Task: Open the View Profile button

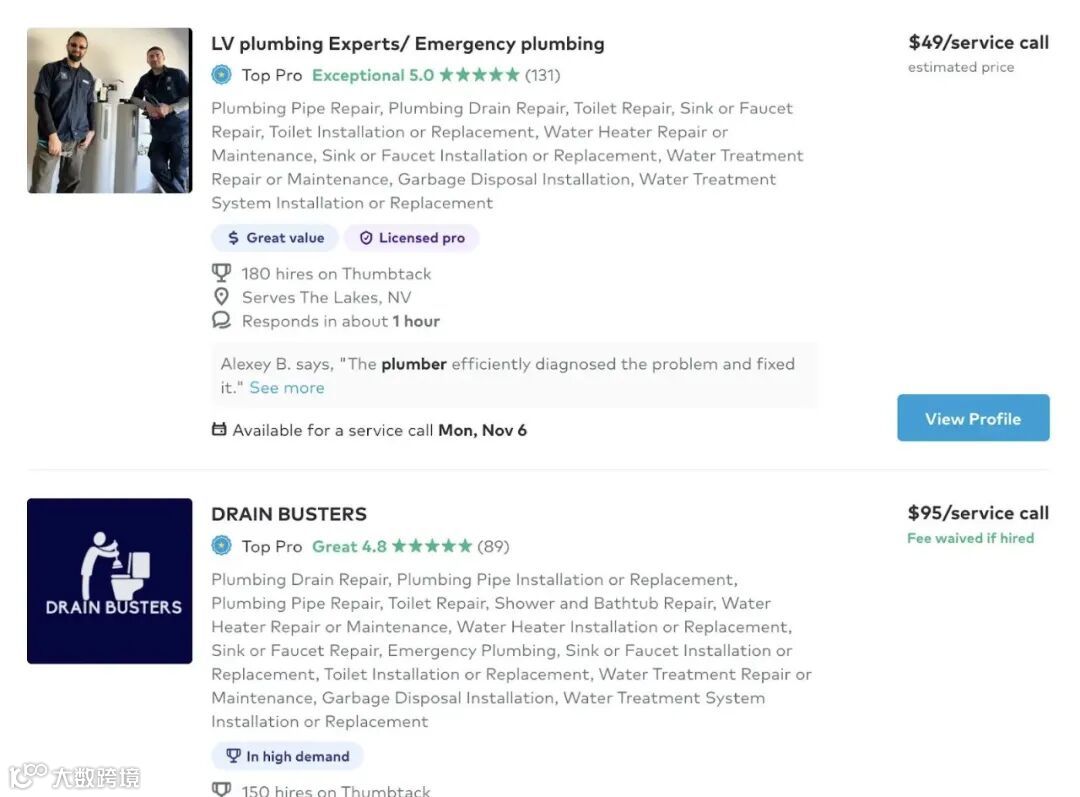Action: pyautogui.click(x=973, y=418)
